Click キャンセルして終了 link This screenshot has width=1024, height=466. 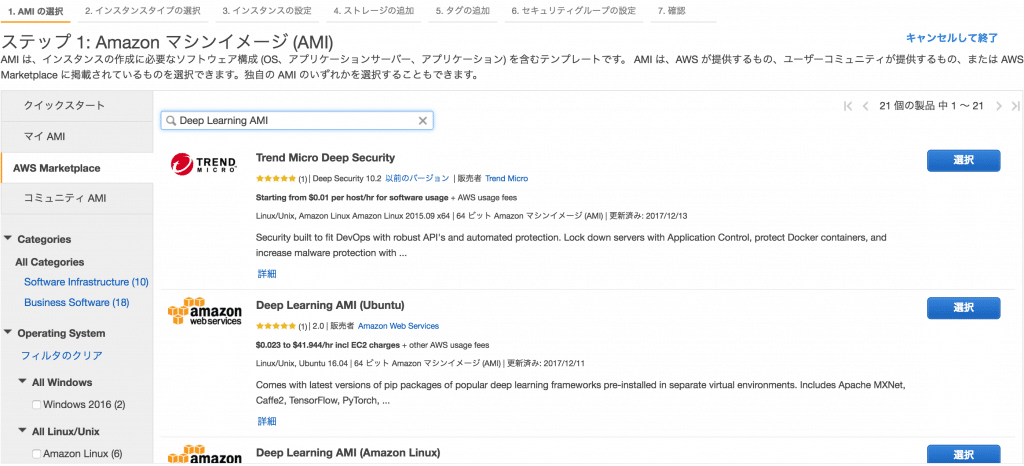coord(952,38)
